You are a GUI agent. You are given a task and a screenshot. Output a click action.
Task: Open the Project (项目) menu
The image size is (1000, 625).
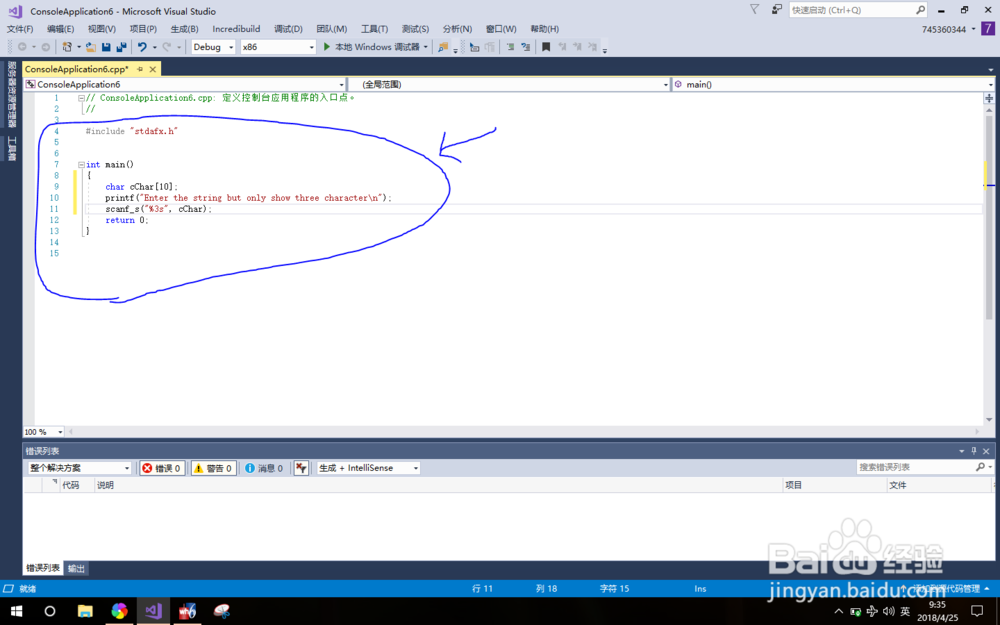(143, 29)
